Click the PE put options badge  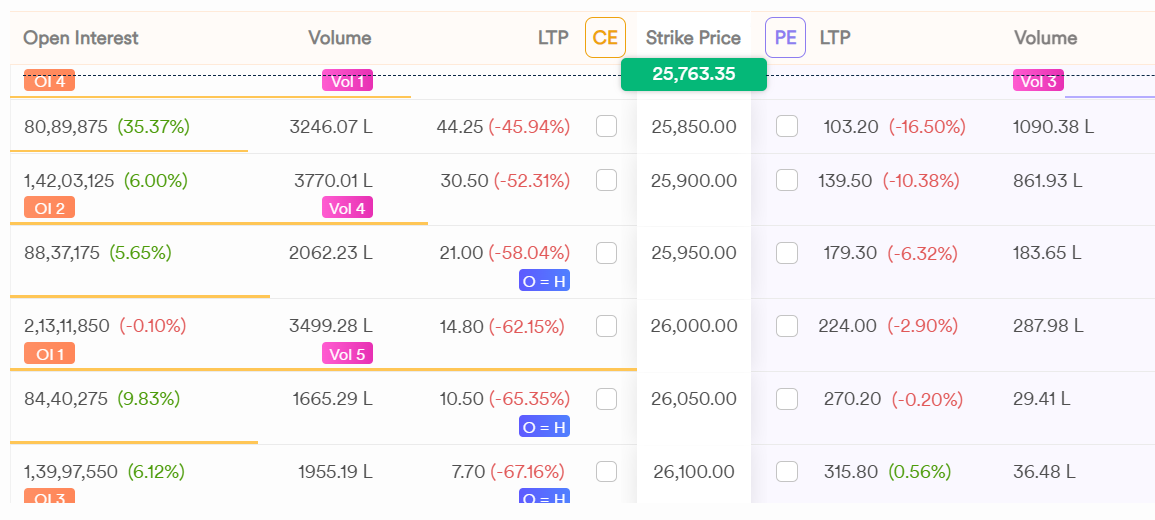[x=785, y=38]
